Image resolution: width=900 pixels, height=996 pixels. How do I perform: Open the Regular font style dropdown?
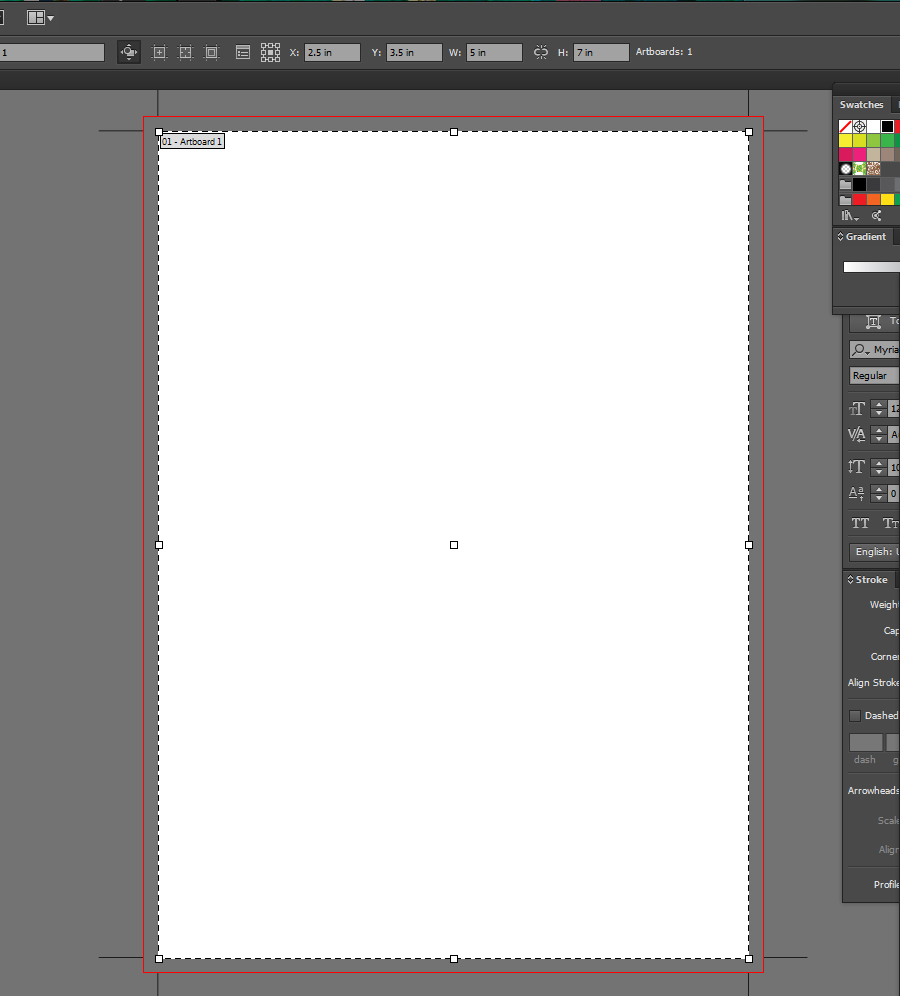[x=874, y=376]
